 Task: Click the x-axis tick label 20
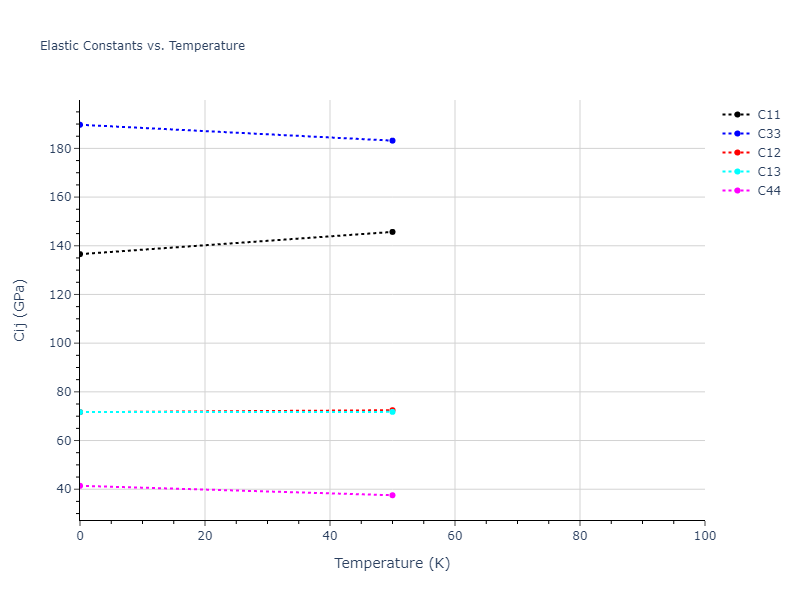205,537
